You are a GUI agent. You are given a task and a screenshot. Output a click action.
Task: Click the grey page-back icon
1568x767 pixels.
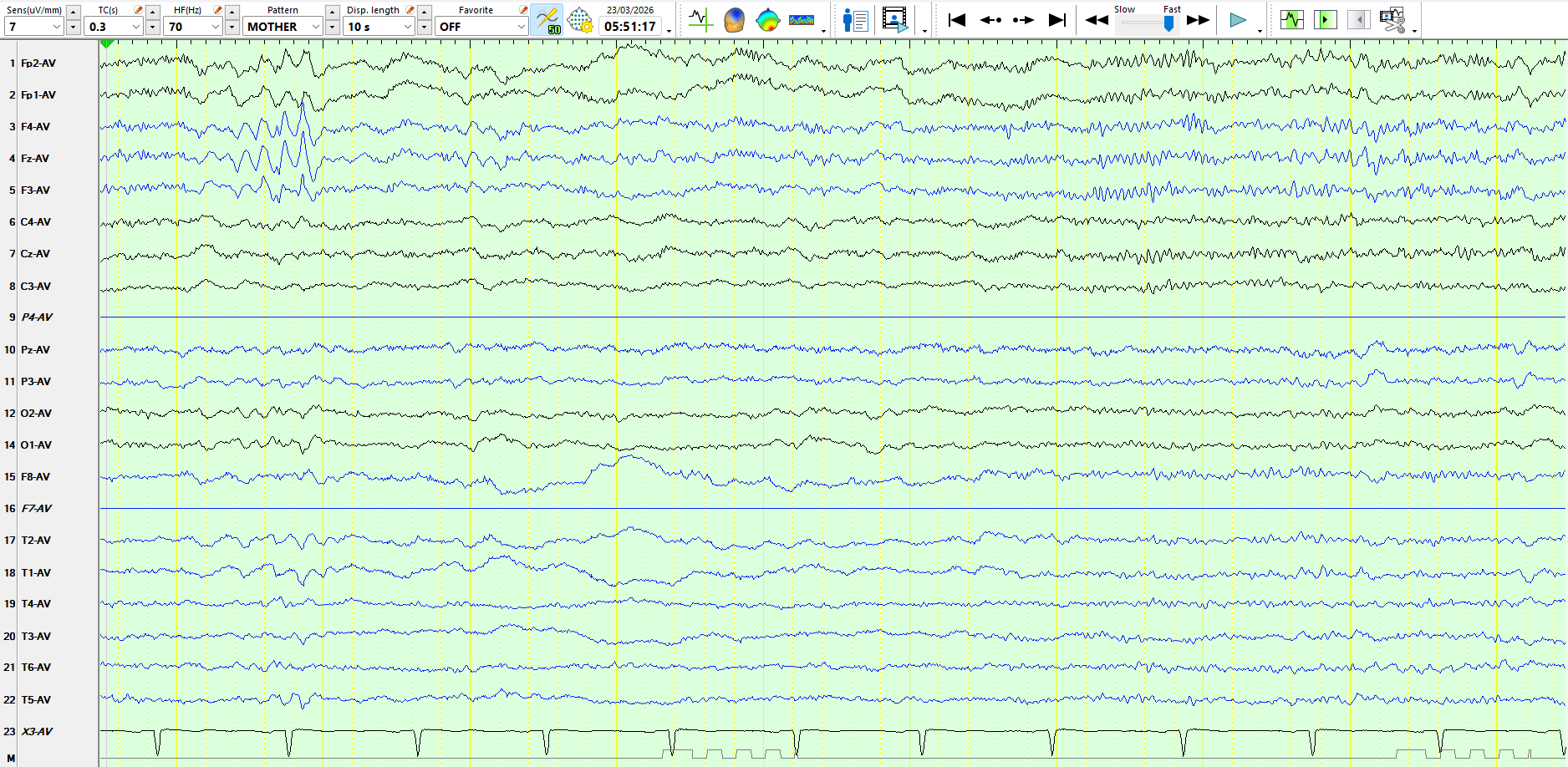pyautogui.click(x=1359, y=19)
